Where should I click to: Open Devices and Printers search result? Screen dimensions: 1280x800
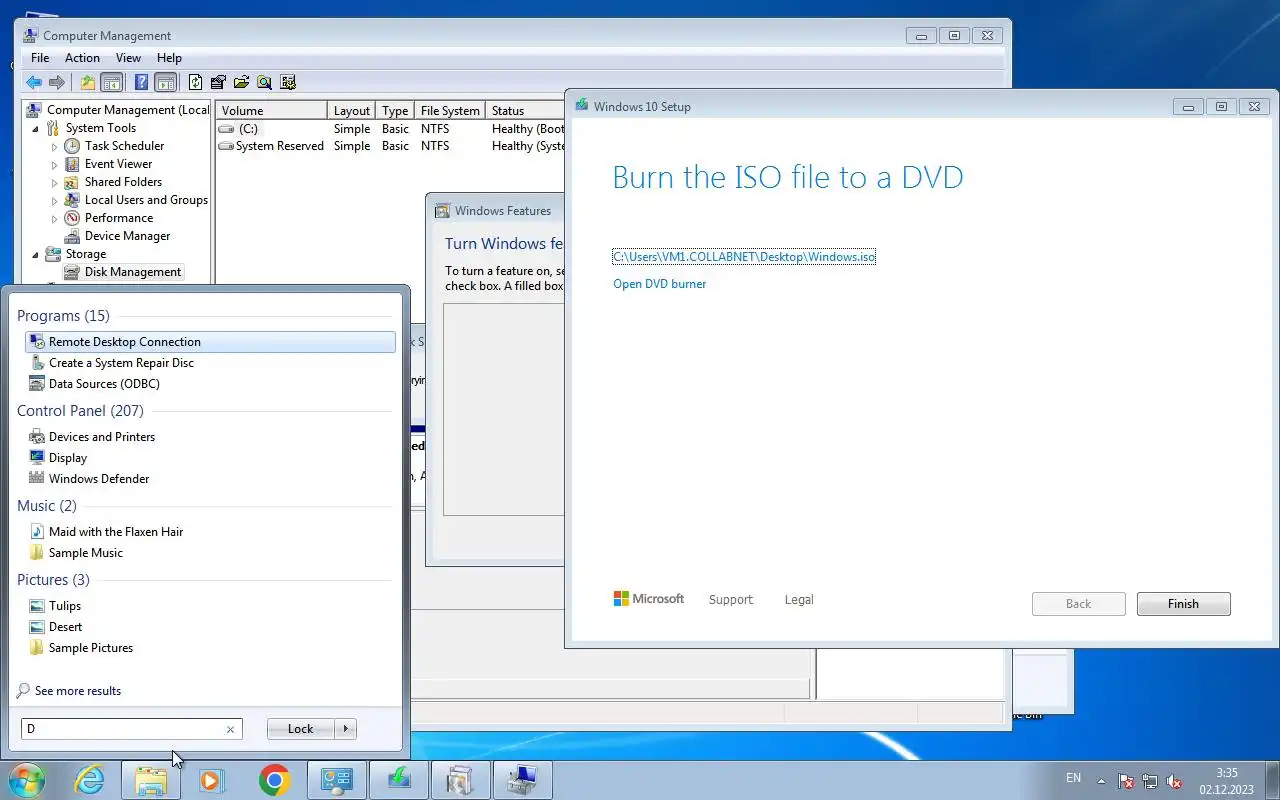tap(102, 437)
